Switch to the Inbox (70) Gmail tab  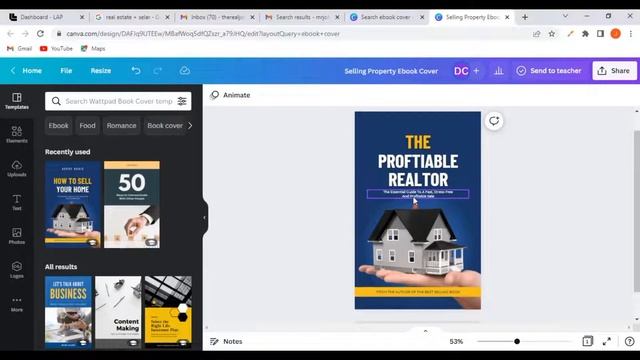[x=217, y=17]
